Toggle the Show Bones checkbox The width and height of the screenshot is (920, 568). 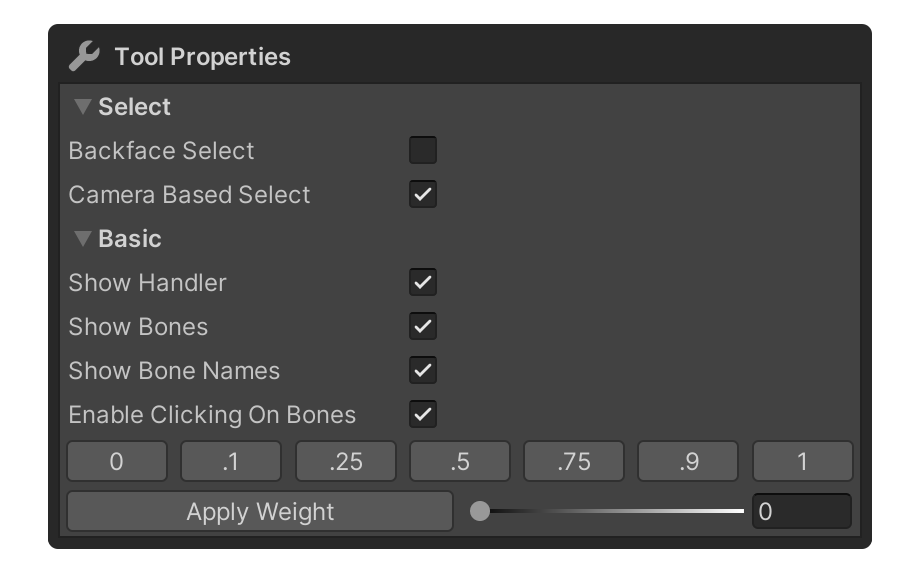423,327
